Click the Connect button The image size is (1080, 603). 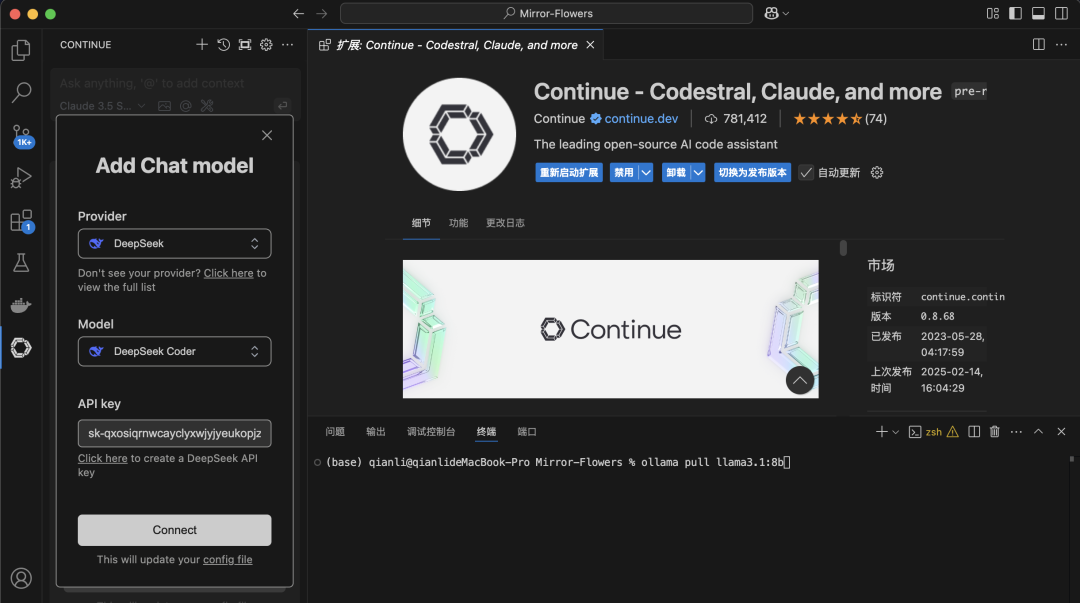pos(174,530)
